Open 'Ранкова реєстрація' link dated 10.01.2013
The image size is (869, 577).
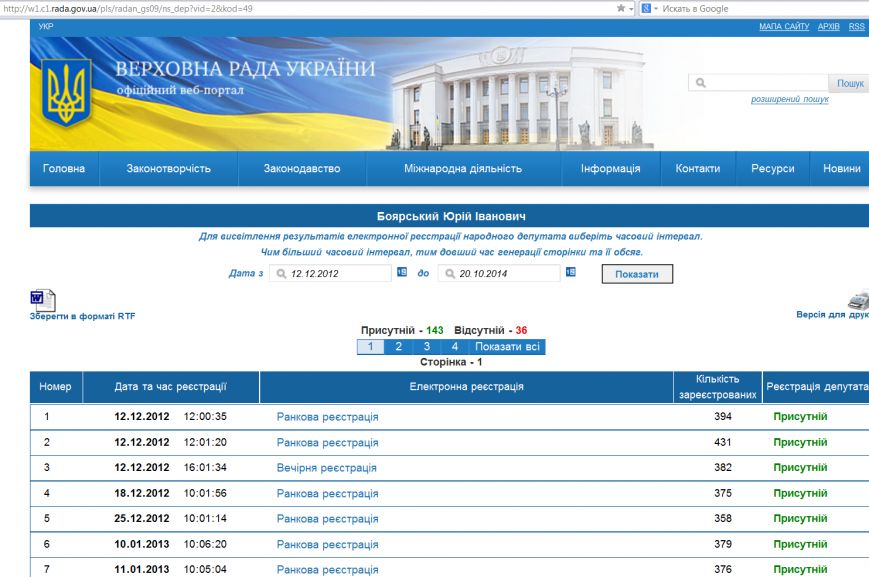click(x=328, y=544)
